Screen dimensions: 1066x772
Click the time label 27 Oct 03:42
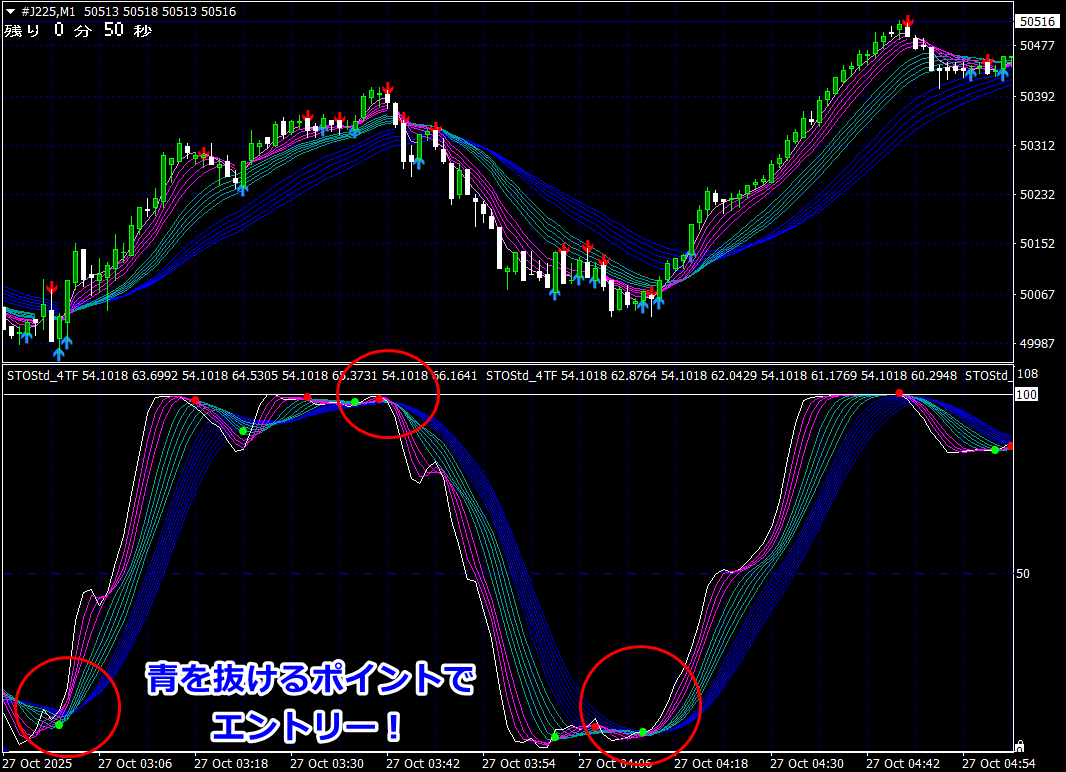pos(423,763)
